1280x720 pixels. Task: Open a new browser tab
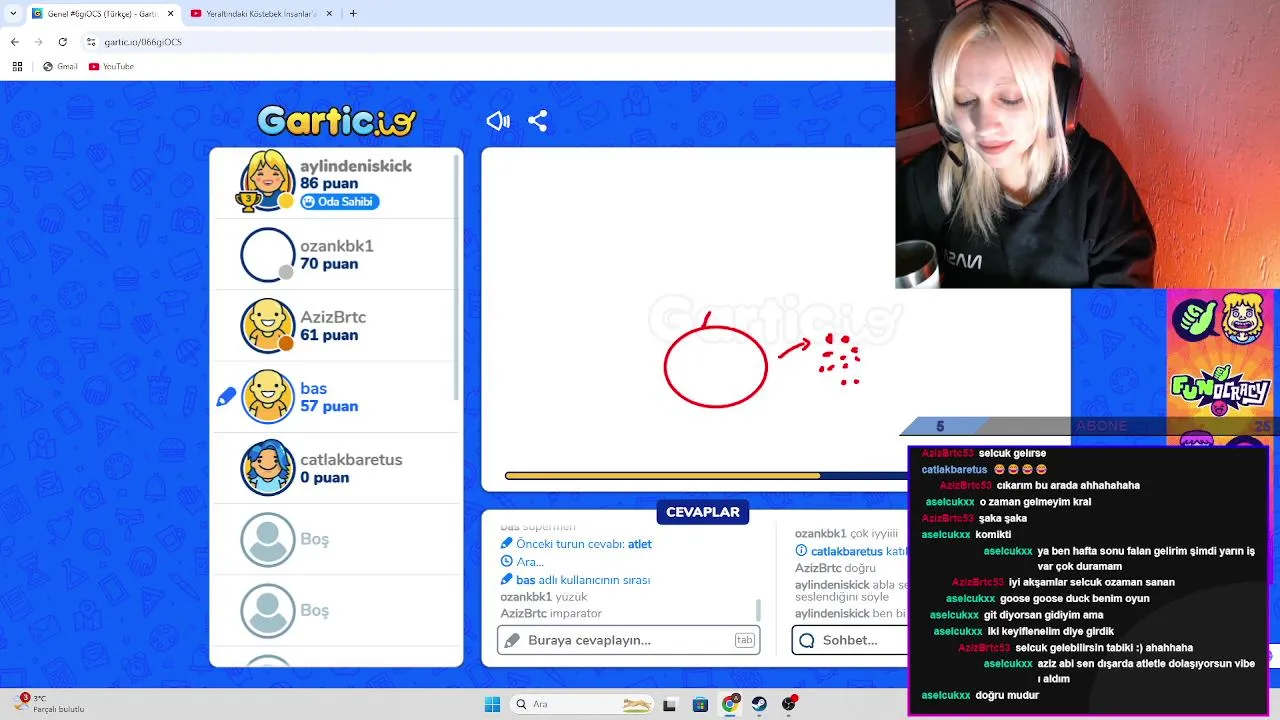click(353, 14)
